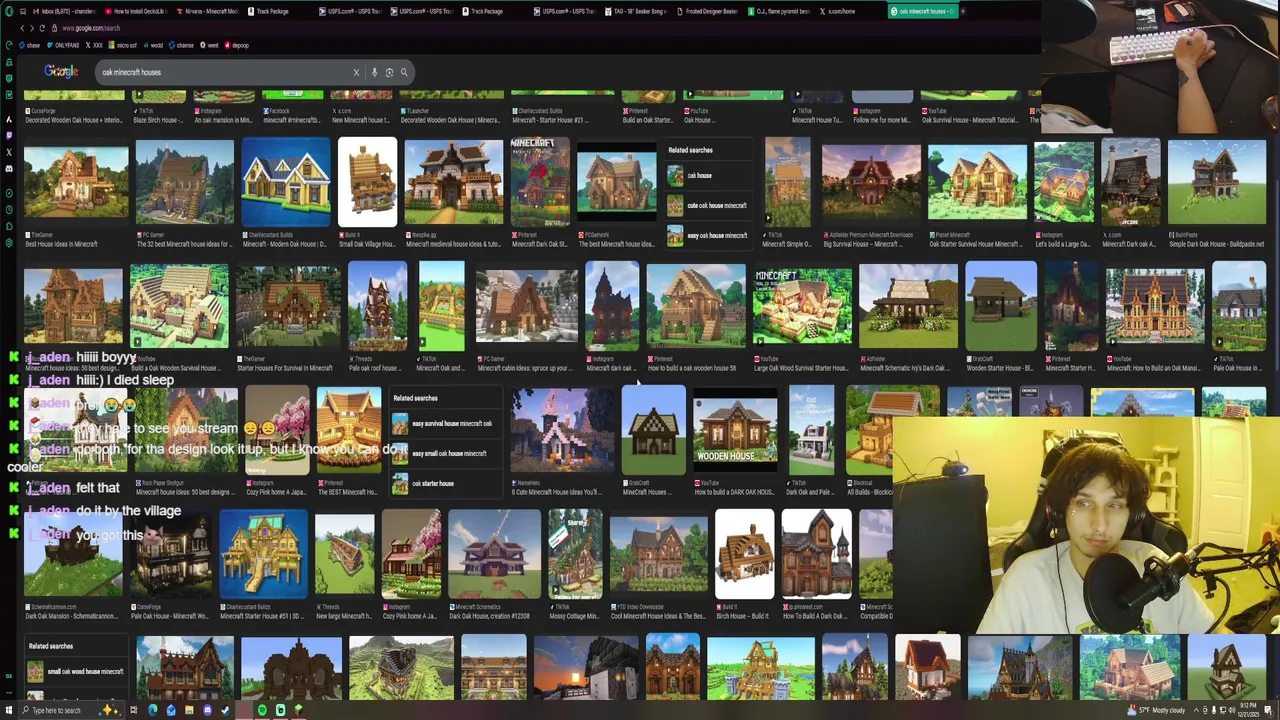This screenshot has width=1280, height=720.
Task: Open a new browser tab
Action: tap(963, 11)
